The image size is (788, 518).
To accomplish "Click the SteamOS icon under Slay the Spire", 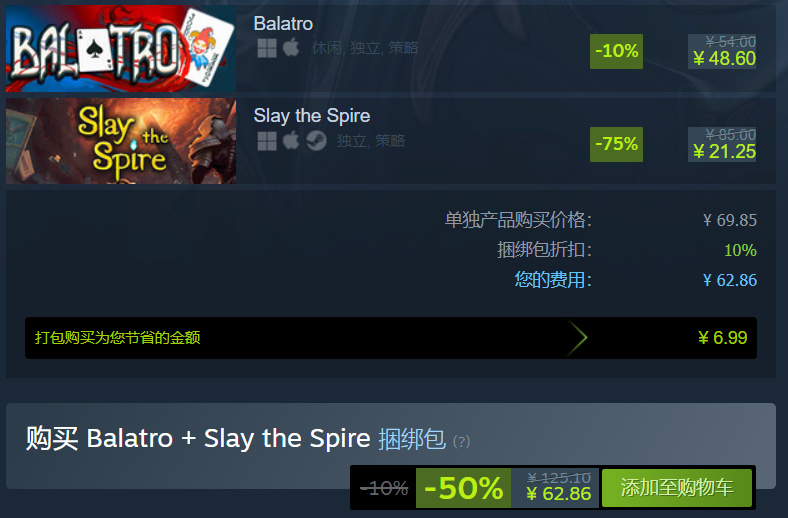I will click(x=317, y=141).
